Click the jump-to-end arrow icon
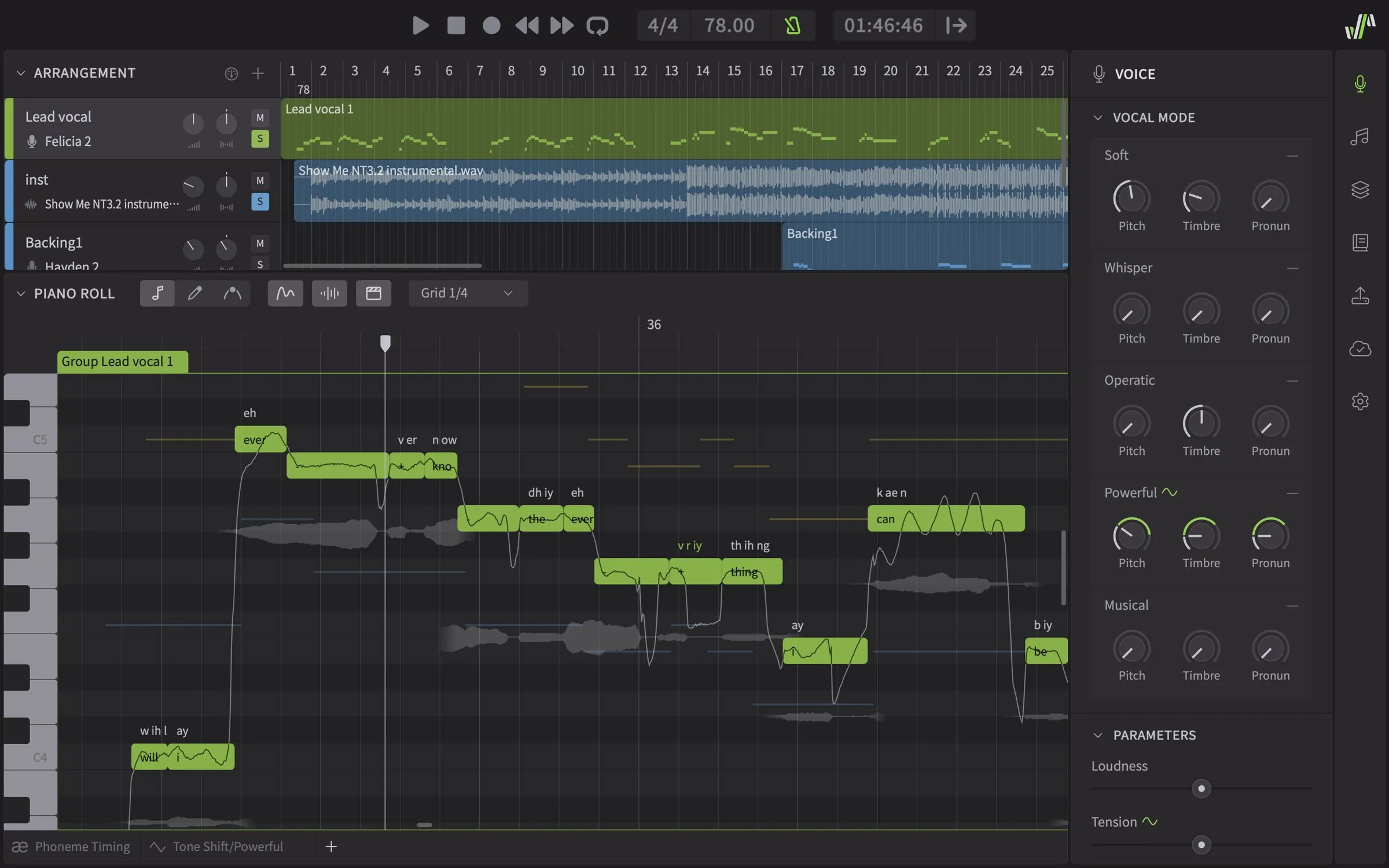1389x868 pixels. [956, 25]
